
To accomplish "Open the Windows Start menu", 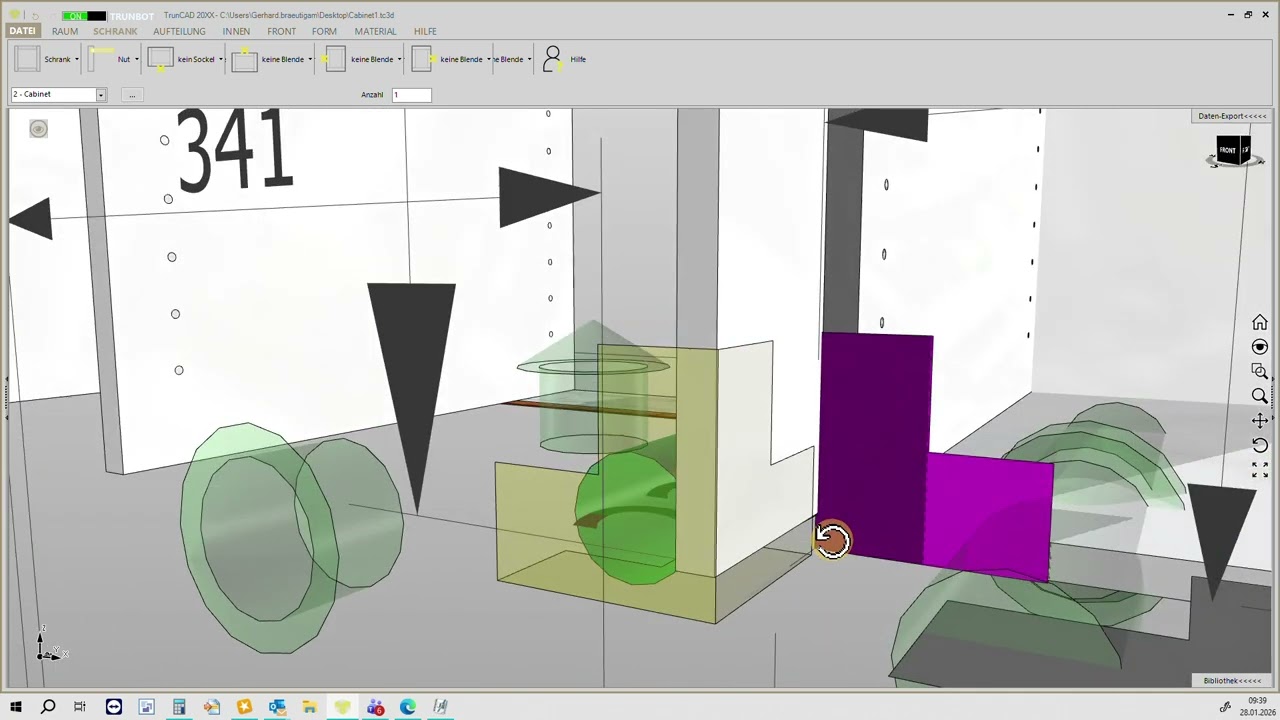I will click(15, 707).
